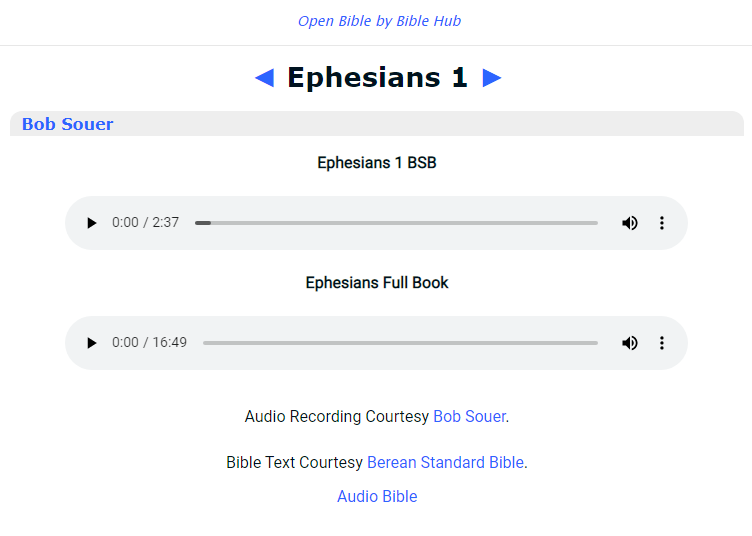Open the Bob Souer tab heading
Viewport: 752px width, 536px height.
point(68,125)
